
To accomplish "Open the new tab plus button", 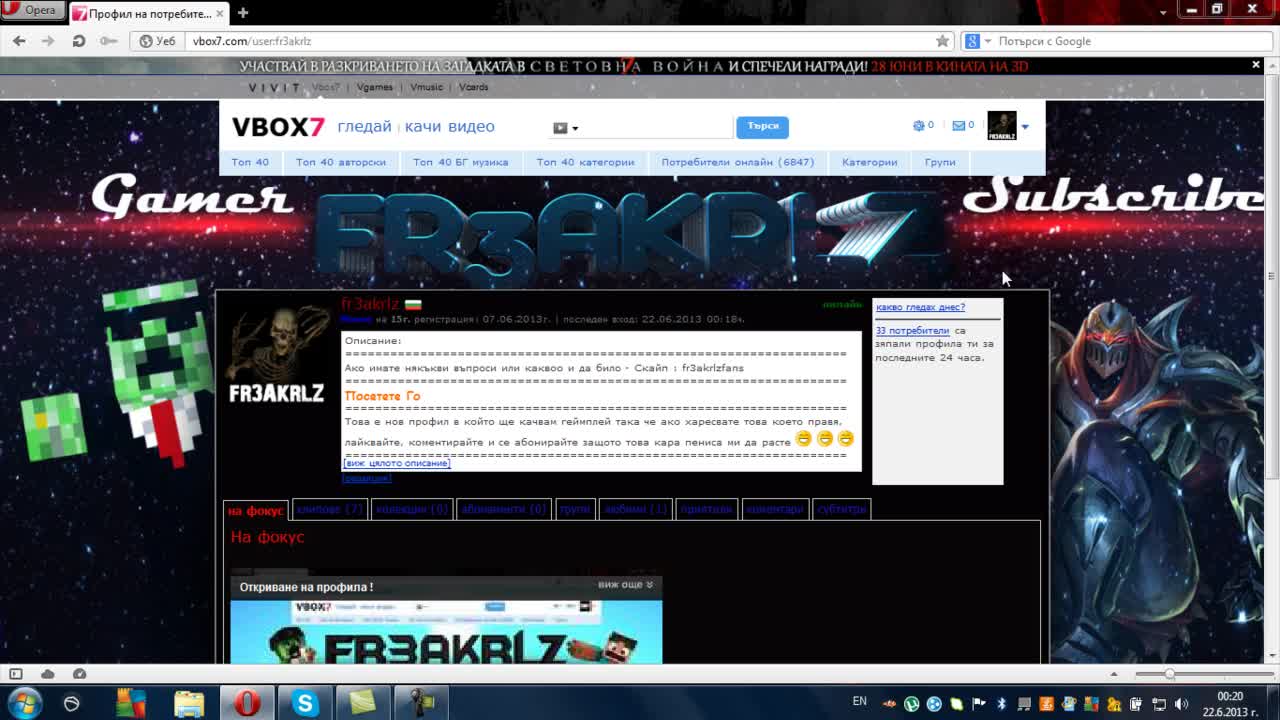I will tap(242, 13).
